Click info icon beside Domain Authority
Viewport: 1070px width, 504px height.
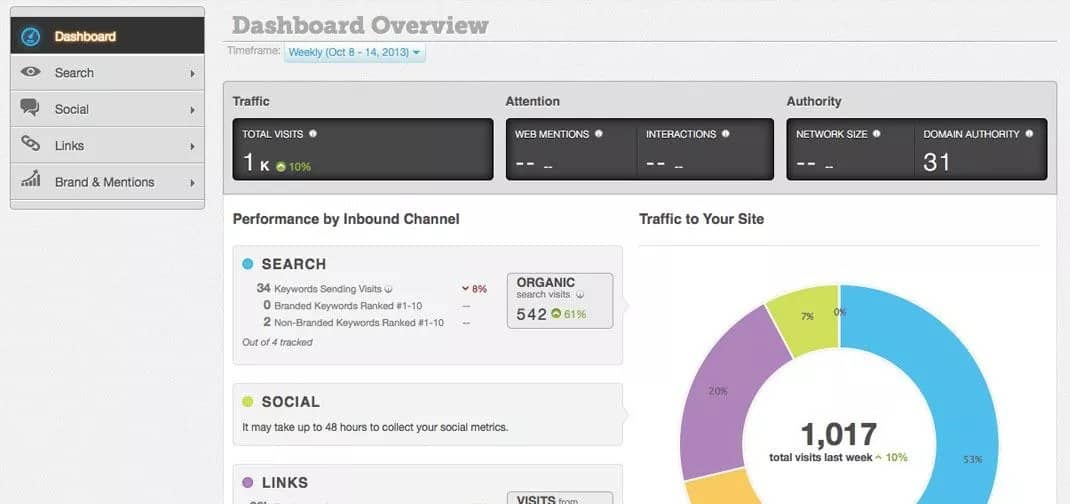pos(1029,134)
